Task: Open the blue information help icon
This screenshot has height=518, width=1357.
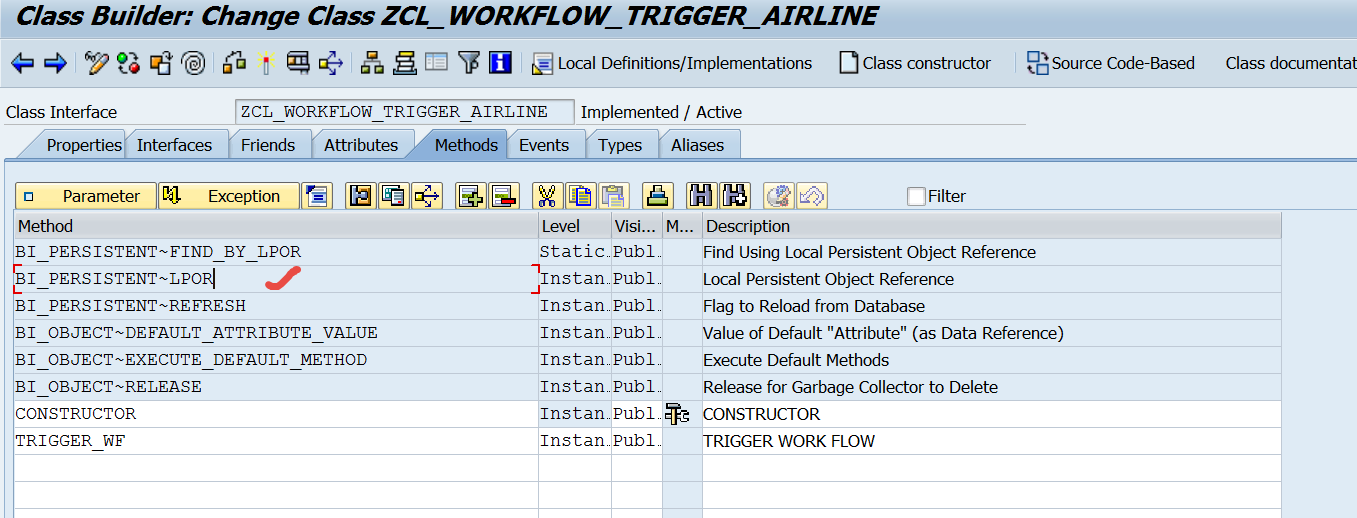Action: [x=501, y=63]
